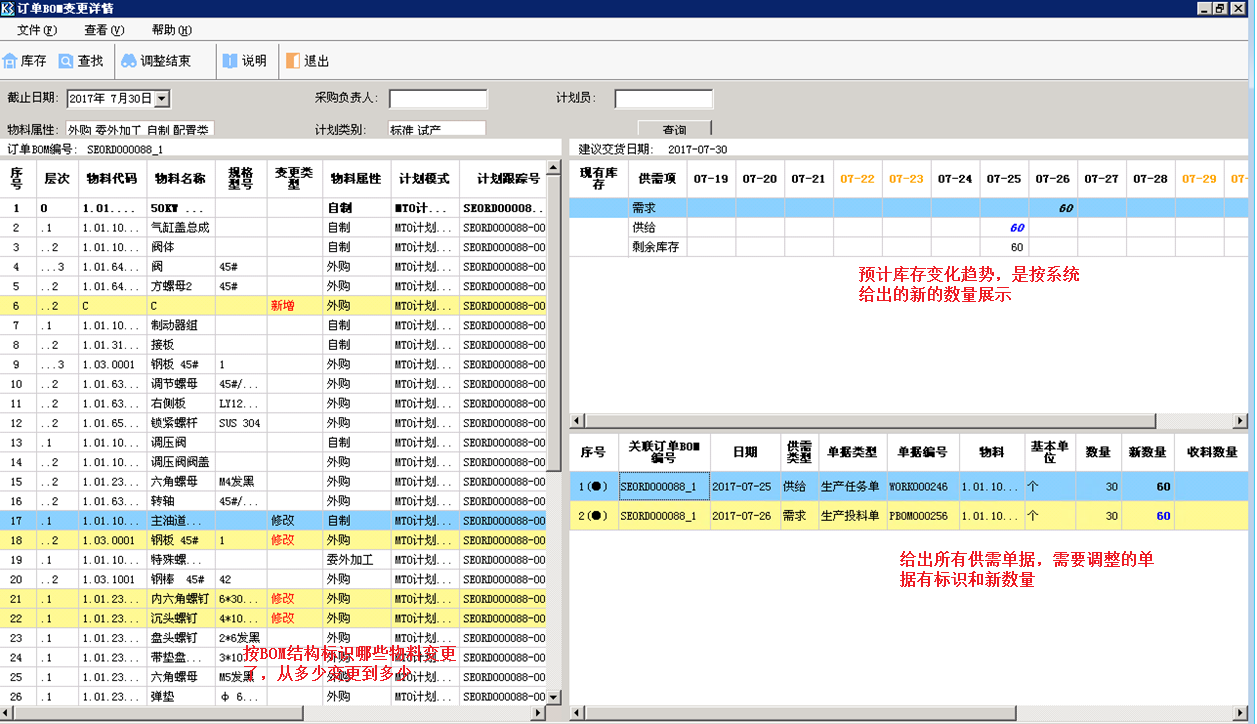Click the application icon in the title bar
This screenshot has height=724, width=1257.
(8, 8)
